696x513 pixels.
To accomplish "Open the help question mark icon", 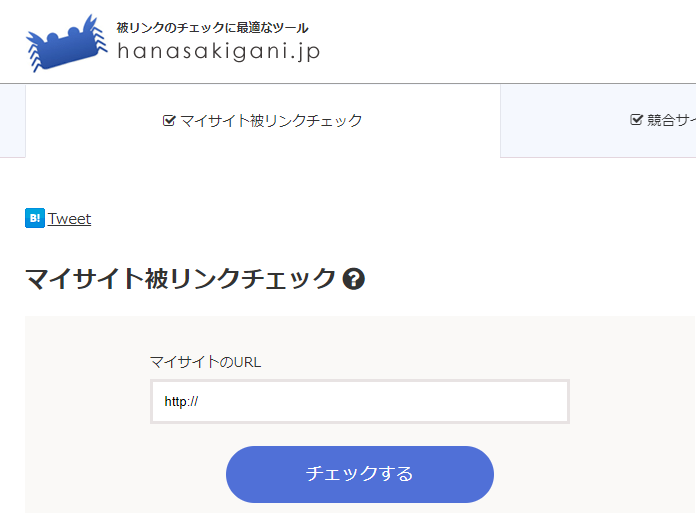I will tap(353, 279).
